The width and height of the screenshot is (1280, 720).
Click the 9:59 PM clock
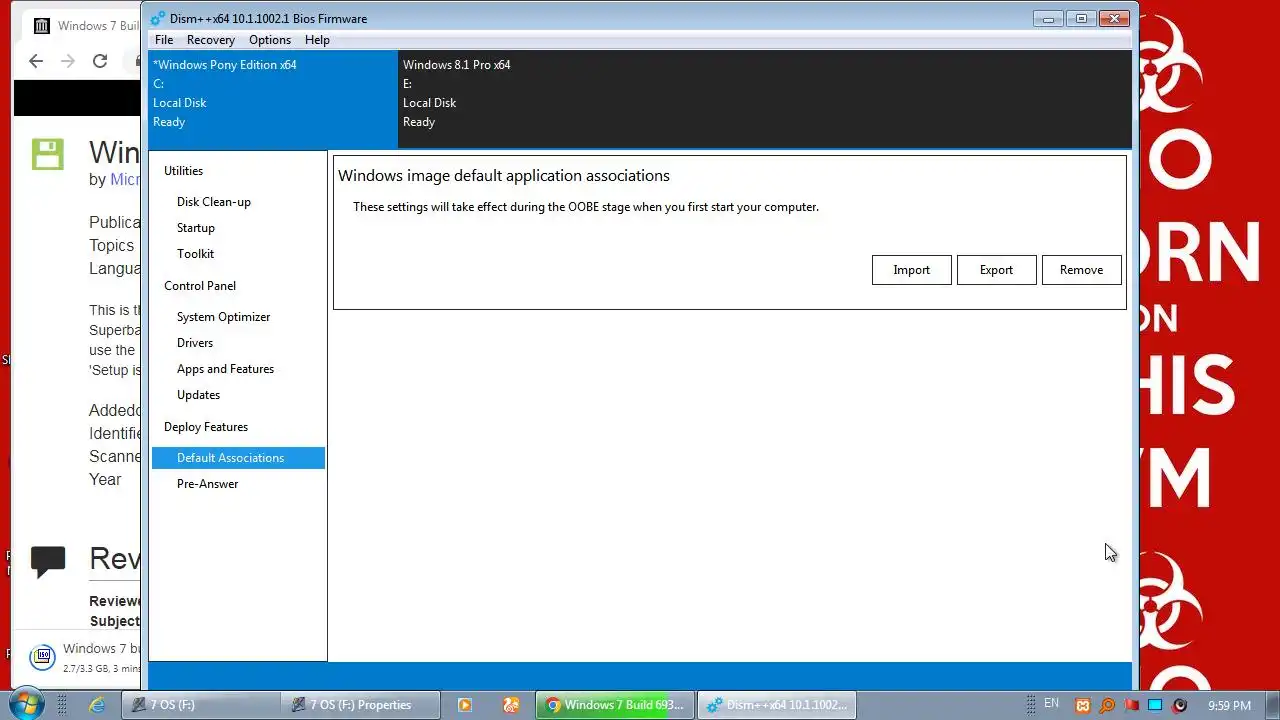[1229, 705]
